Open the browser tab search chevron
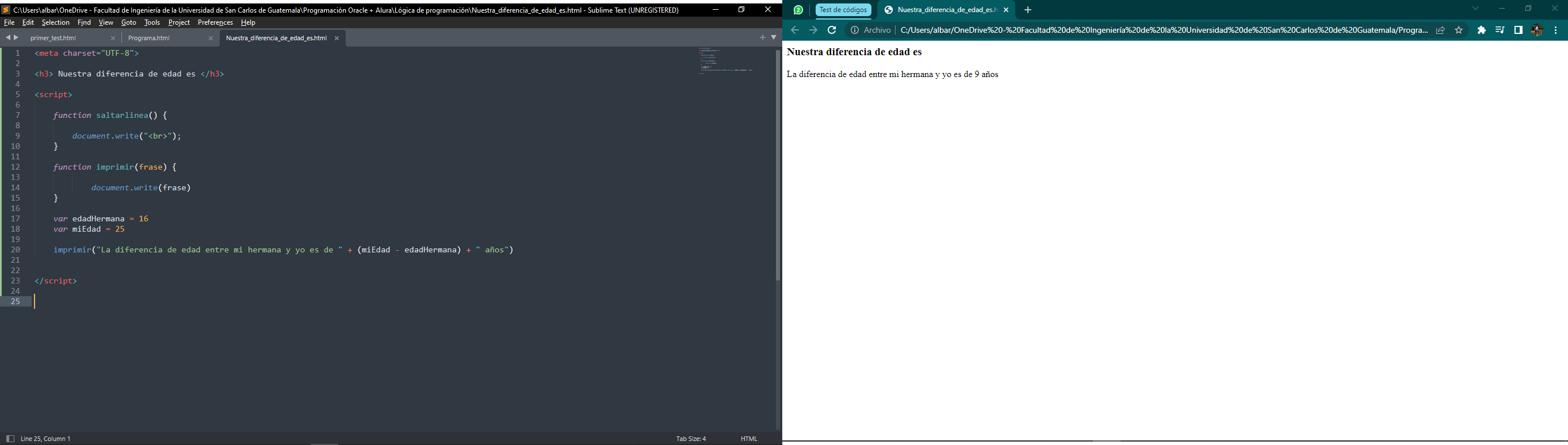 [x=1475, y=9]
